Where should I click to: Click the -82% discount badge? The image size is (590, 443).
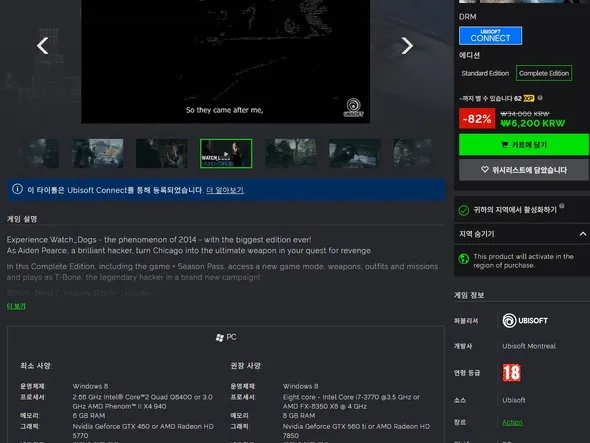tap(477, 119)
